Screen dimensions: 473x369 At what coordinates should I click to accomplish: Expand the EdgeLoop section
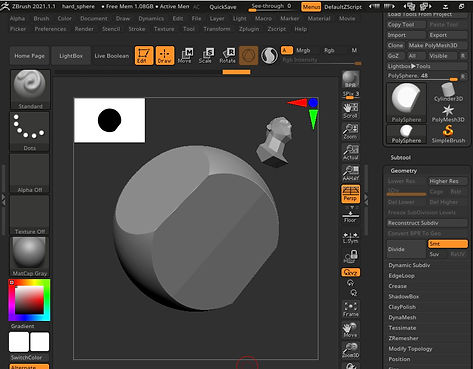pyautogui.click(x=401, y=276)
